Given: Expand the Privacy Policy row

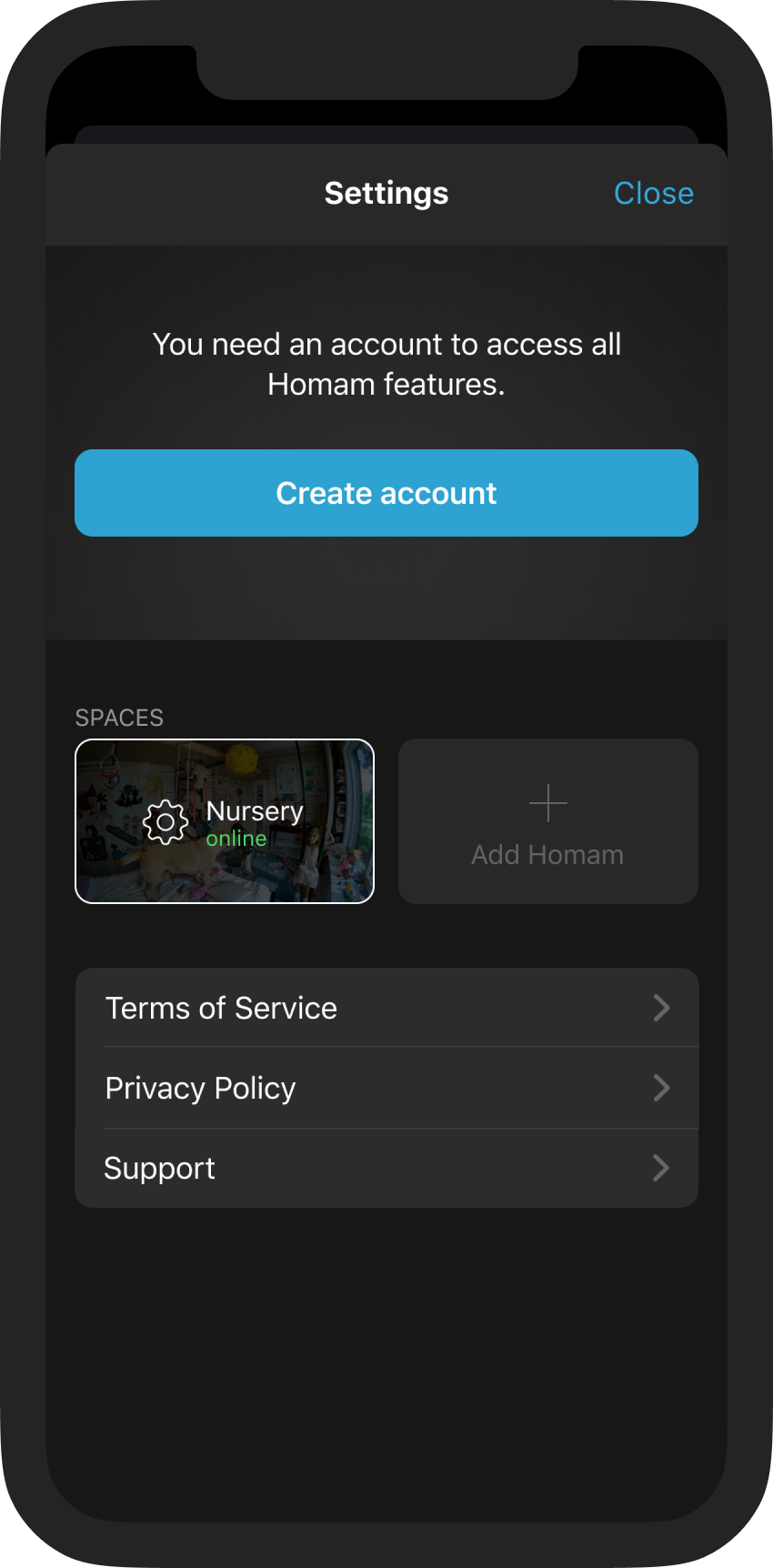Looking at the screenshot, I should (x=386, y=1088).
